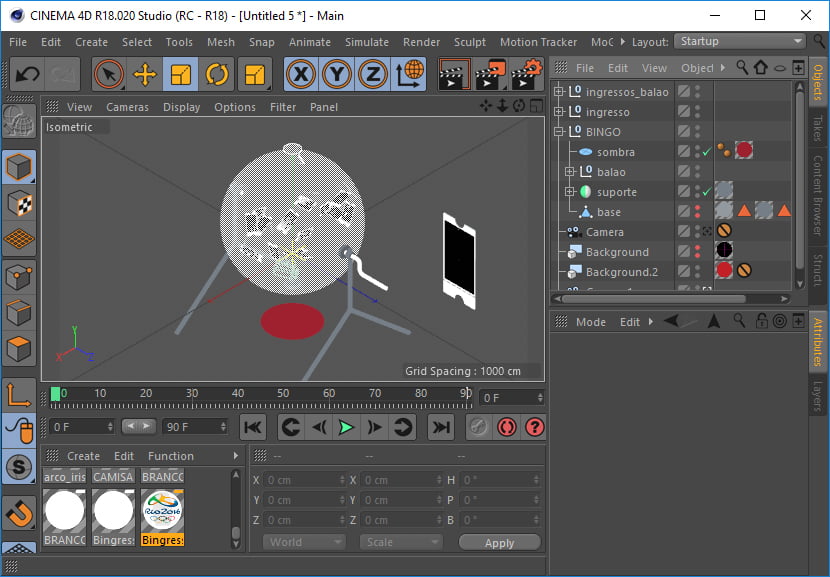The image size is (830, 577).
Task: Click the Make Editable icon in left sidebar
Action: [x=20, y=121]
